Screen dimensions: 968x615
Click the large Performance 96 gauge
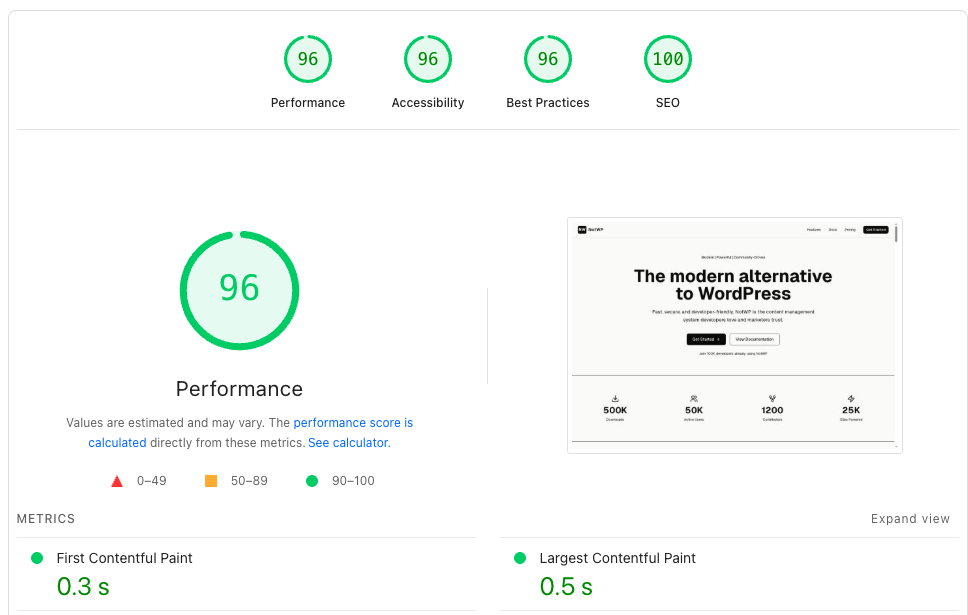pyautogui.click(x=239, y=290)
